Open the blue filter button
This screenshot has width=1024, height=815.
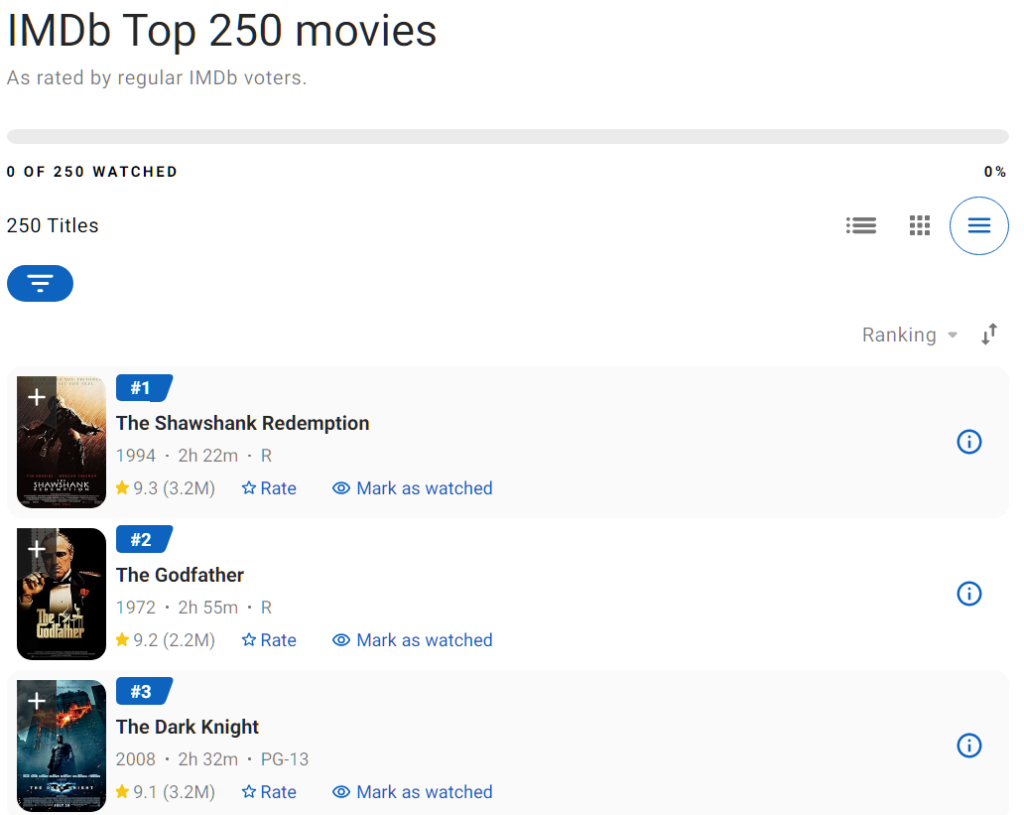(x=40, y=283)
